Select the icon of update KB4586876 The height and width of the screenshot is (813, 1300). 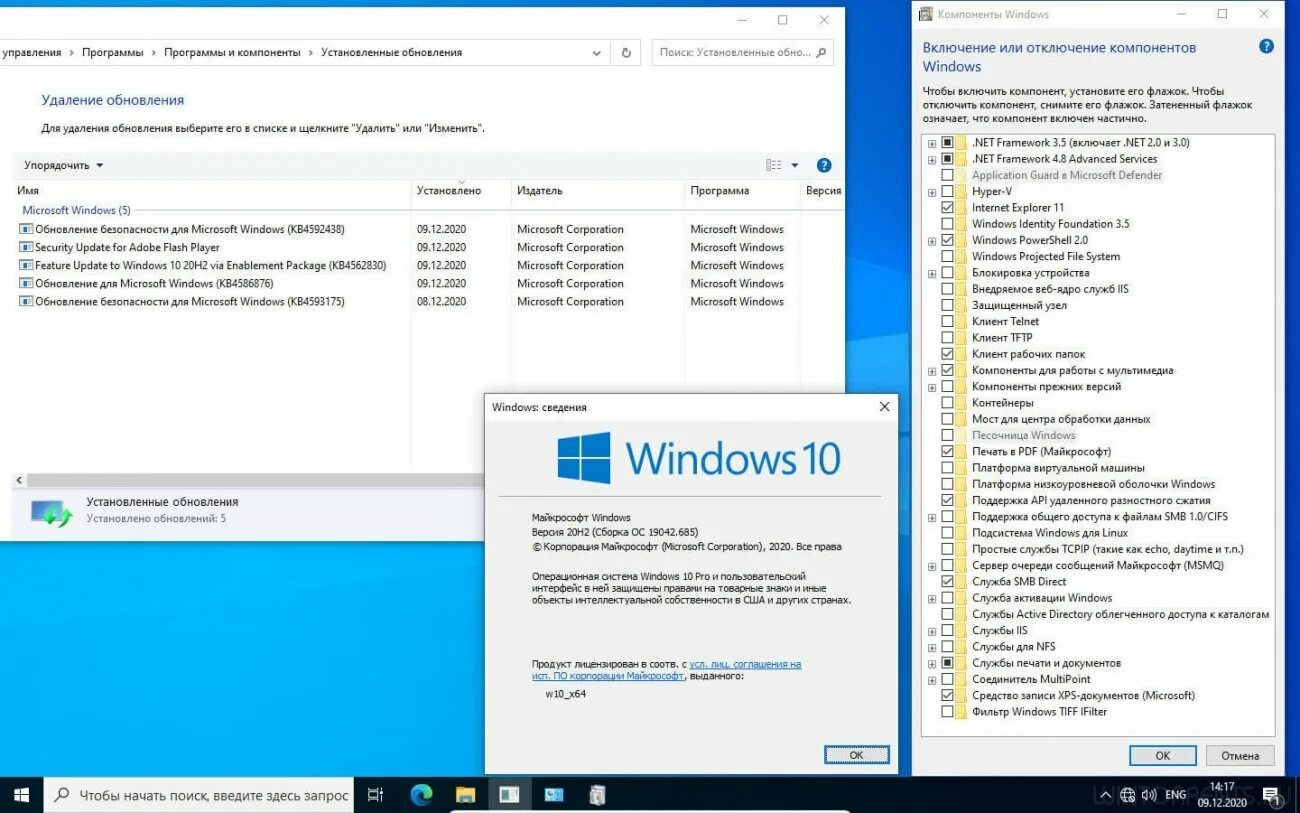(x=26, y=283)
